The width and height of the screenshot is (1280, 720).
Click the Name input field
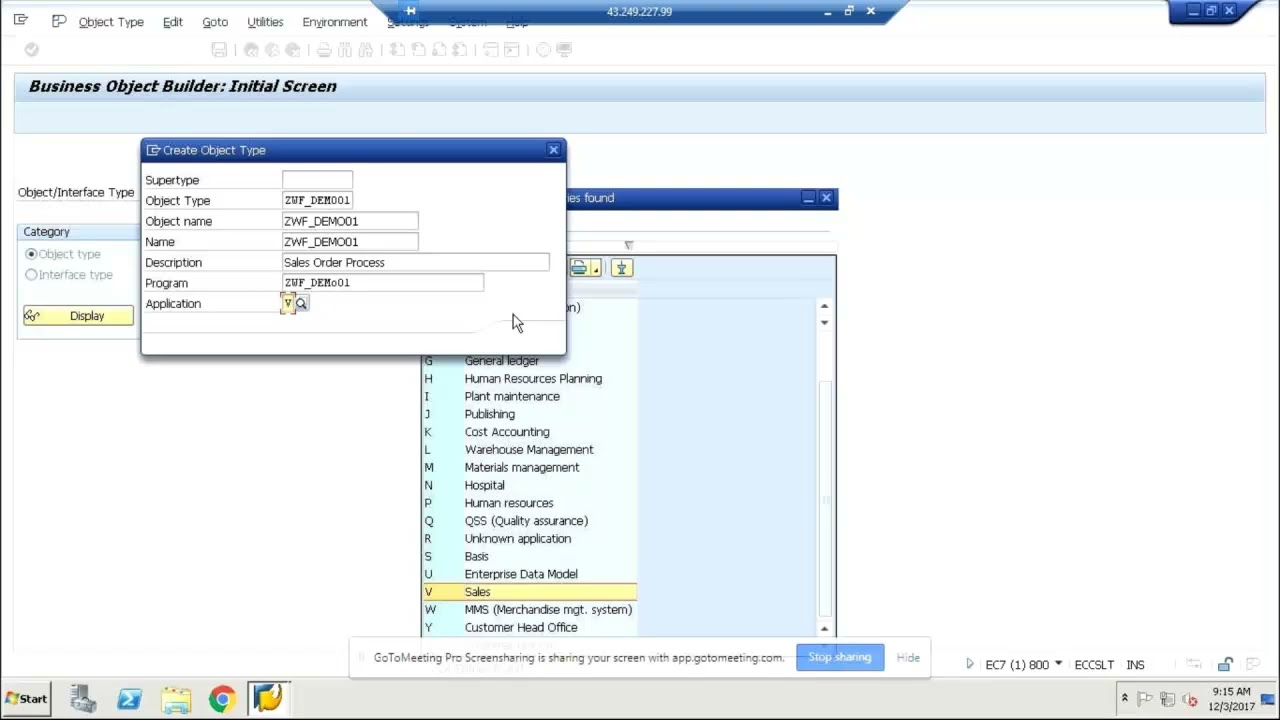[x=350, y=242]
